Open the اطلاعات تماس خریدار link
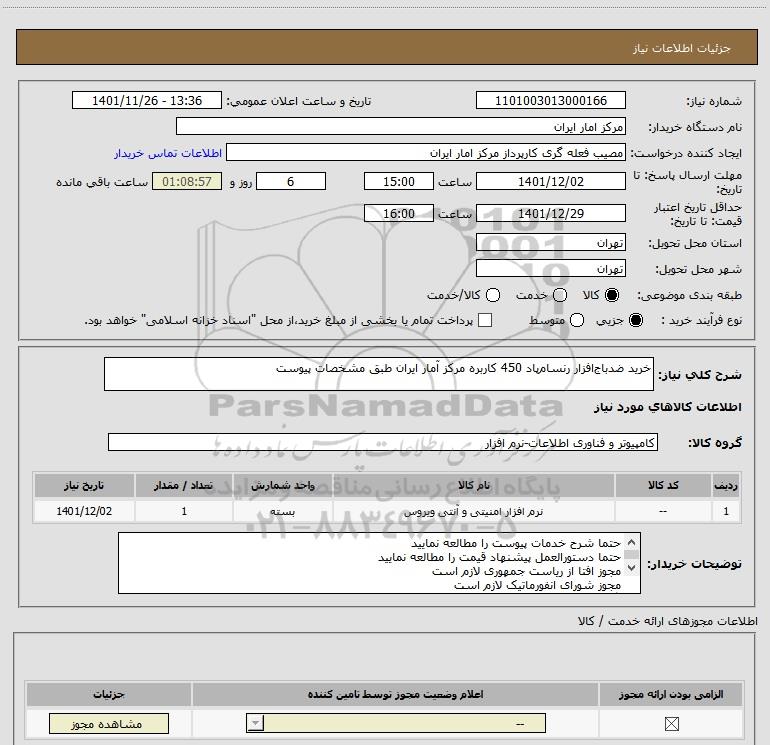The image size is (770, 745). coord(168,153)
